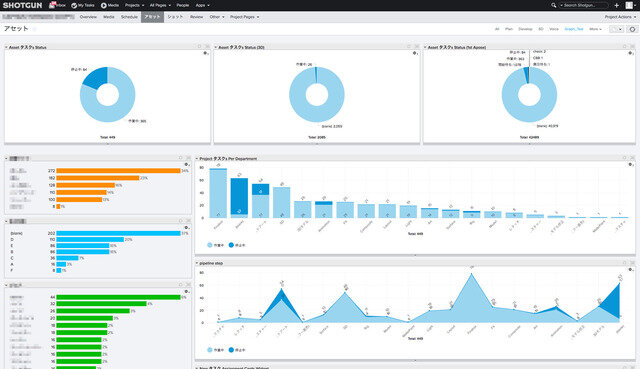Maximize the Per Department chart widget
The height and width of the screenshot is (369, 640).
(x=624, y=158)
